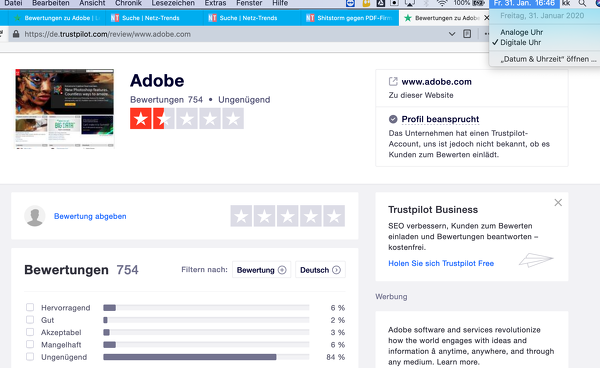The image size is (600, 368).
Task: Click the AirPlay display icon in menu bar
Action: click(x=409, y=3)
